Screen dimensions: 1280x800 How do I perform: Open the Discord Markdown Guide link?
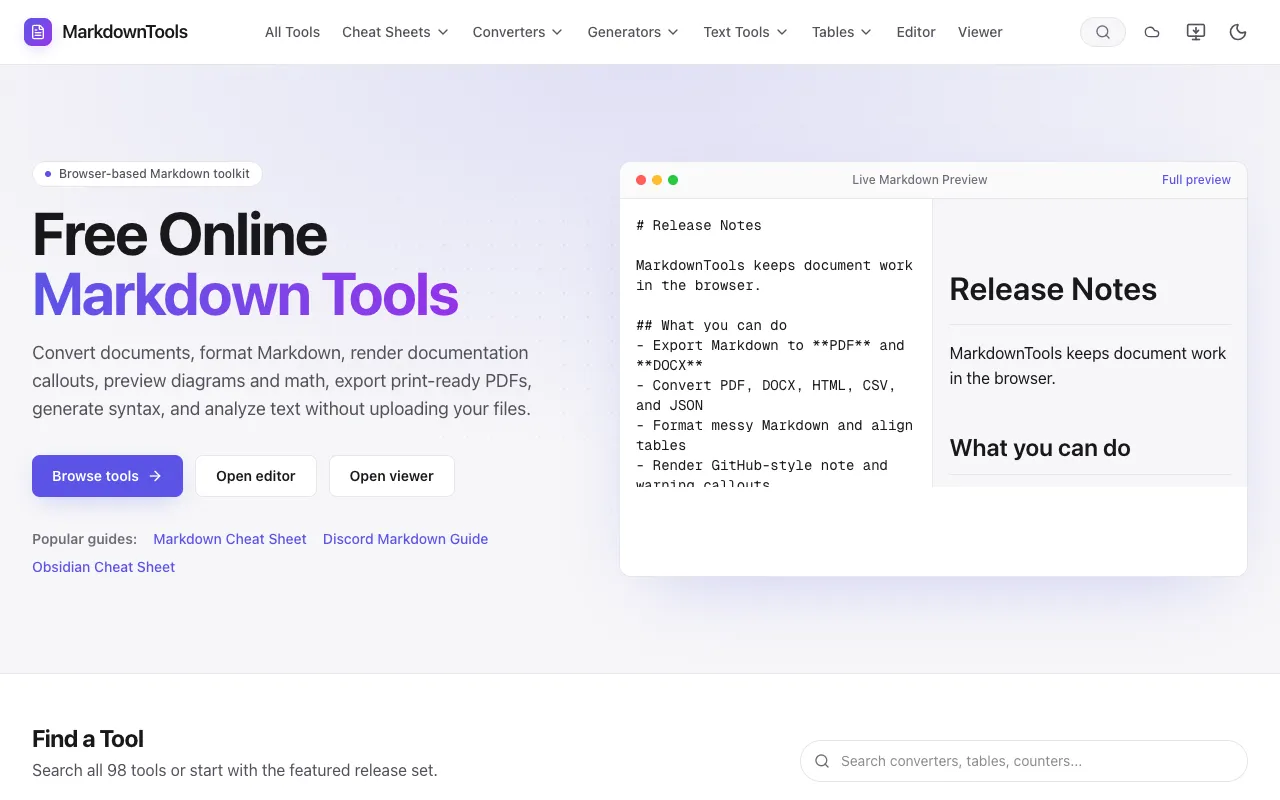[x=405, y=539]
